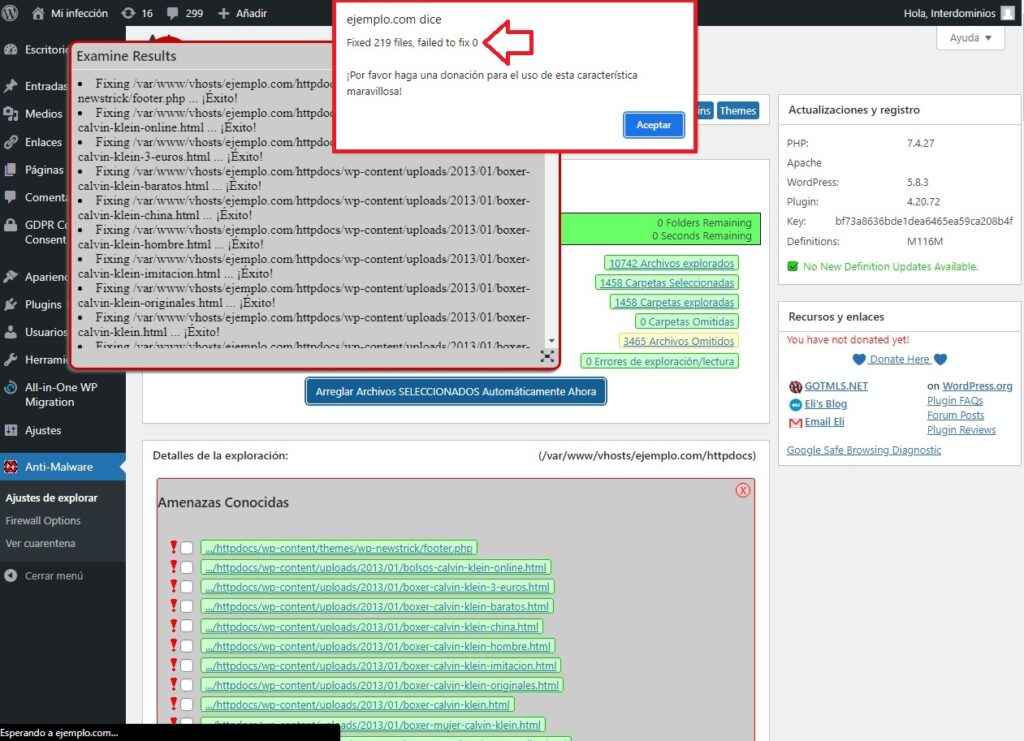Open WordPress.org link

977,386
